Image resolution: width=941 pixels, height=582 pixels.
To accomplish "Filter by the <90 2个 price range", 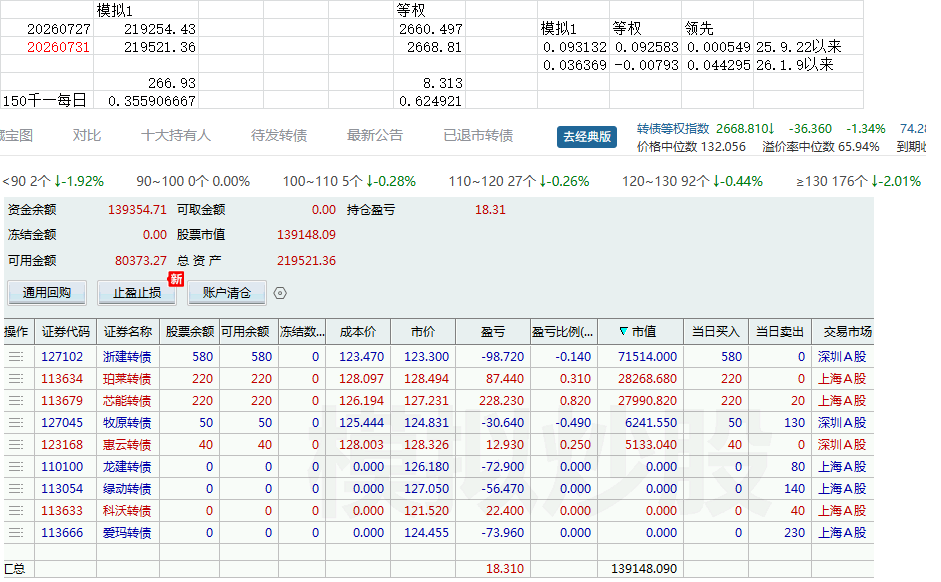I will point(53,181).
